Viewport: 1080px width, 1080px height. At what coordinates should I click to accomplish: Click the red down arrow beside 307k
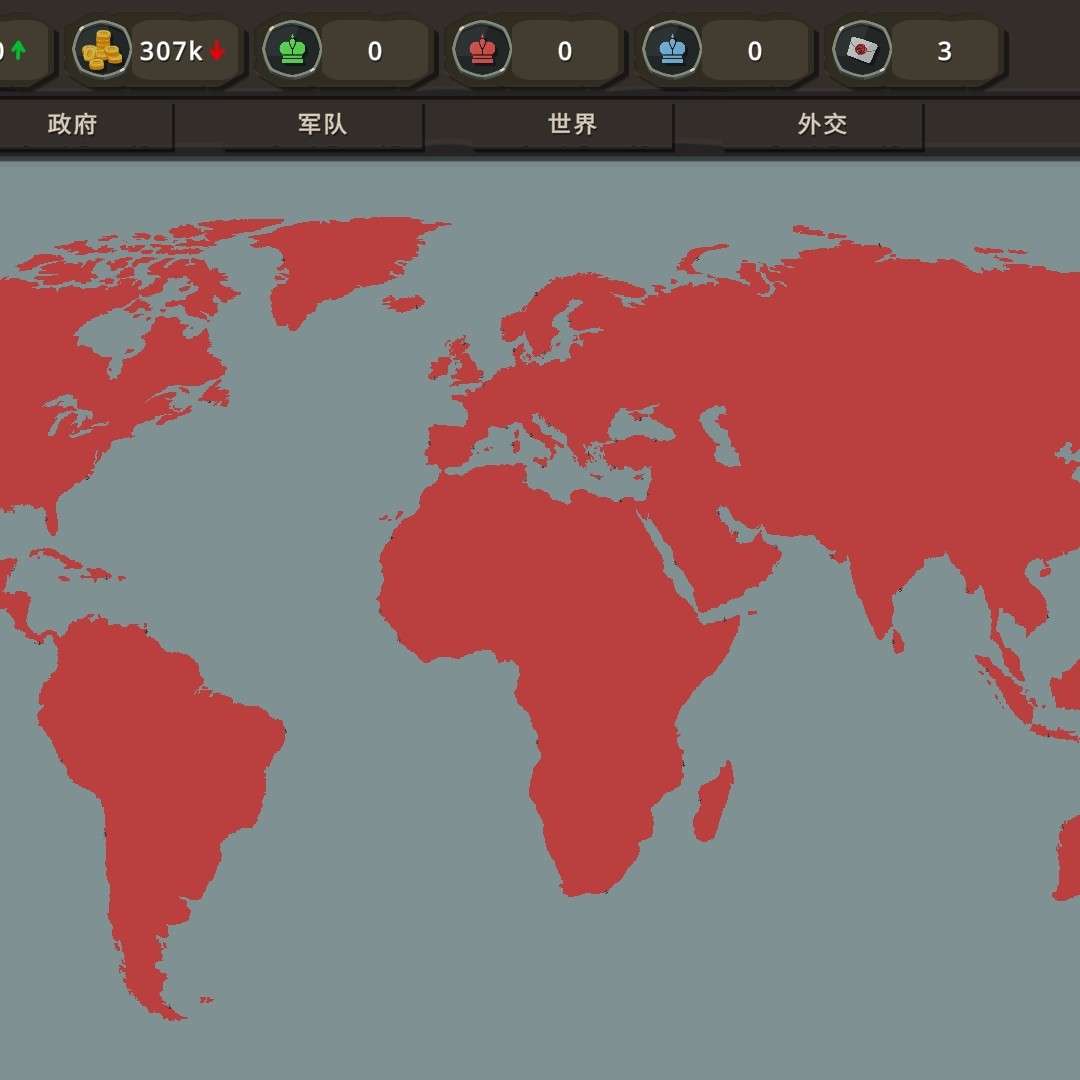pyautogui.click(x=217, y=51)
